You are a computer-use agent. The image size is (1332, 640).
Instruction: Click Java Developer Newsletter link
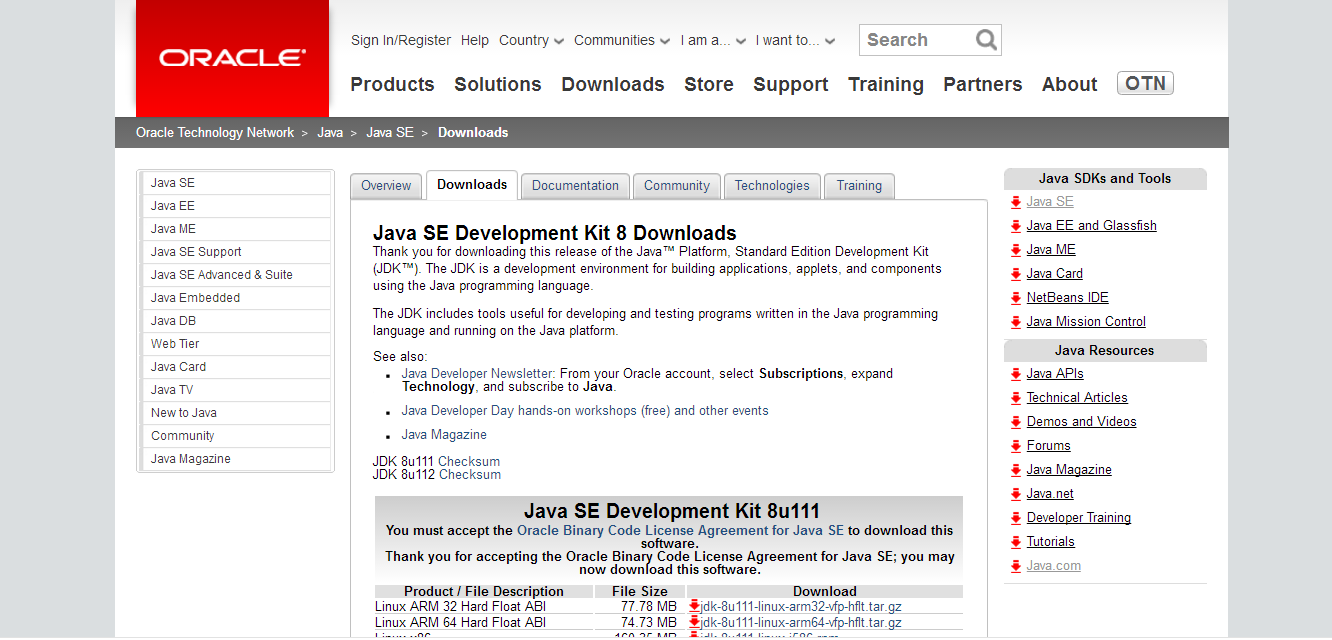point(478,374)
